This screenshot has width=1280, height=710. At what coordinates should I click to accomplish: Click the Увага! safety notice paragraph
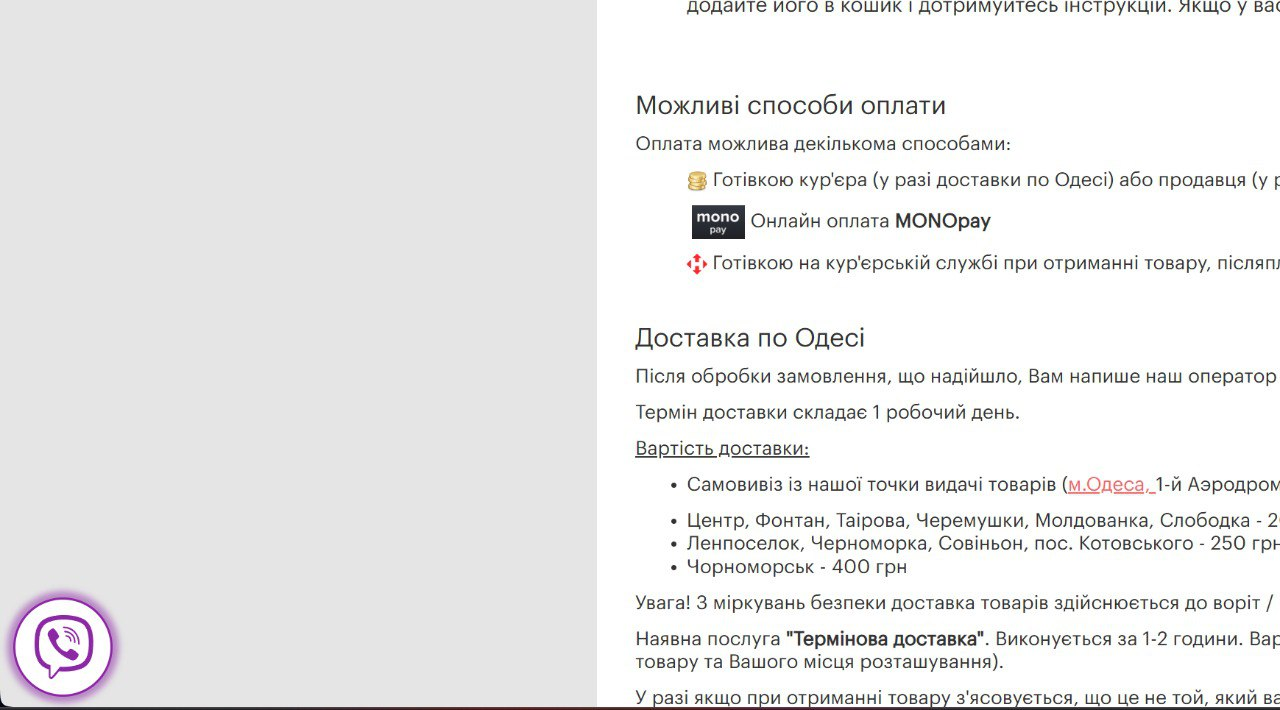pyautogui.click(x=950, y=603)
